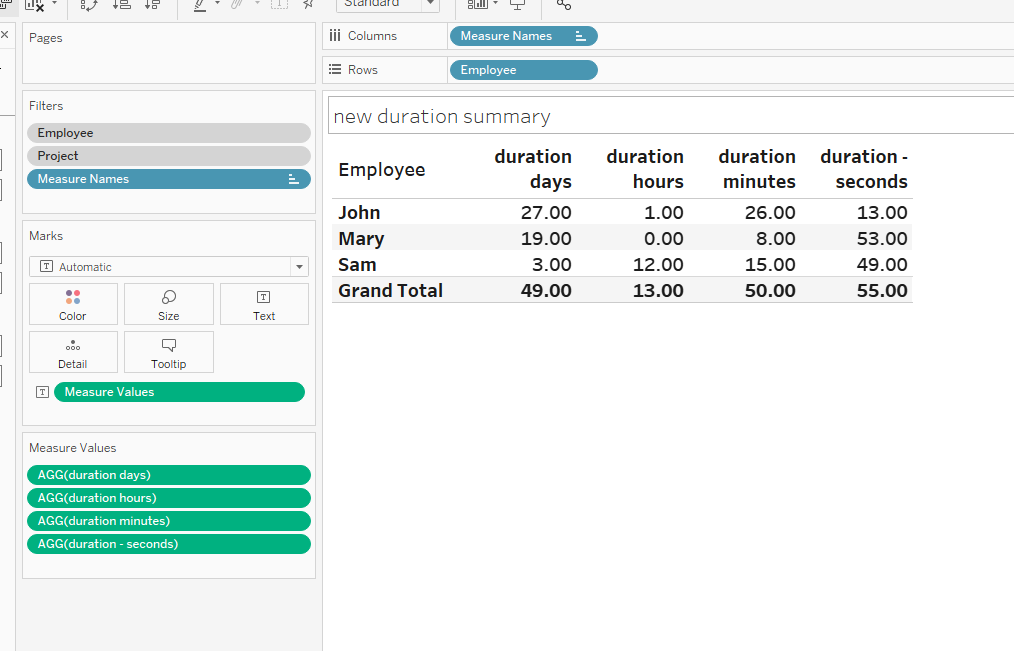Image resolution: width=1014 pixels, height=651 pixels.
Task: Expand the Show/Hide Cards dropdown arrow
Action: click(495, 3)
